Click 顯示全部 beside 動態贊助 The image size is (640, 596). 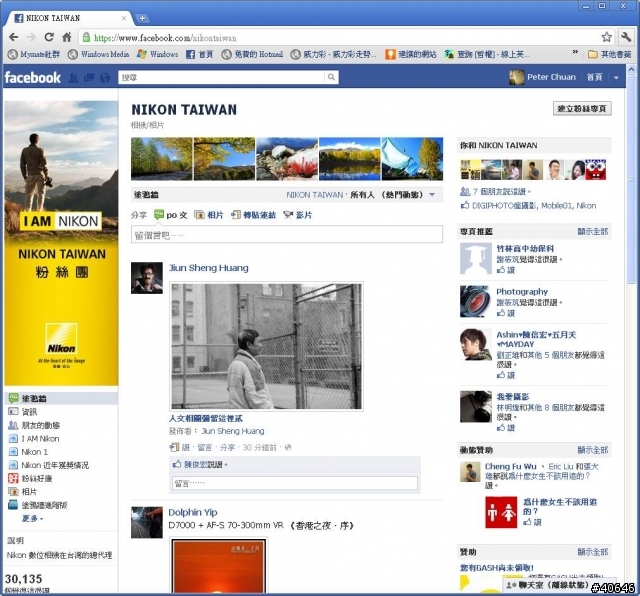pos(593,450)
